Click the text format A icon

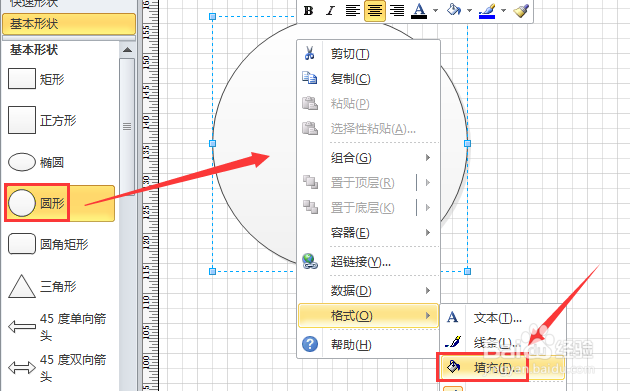[453, 317]
